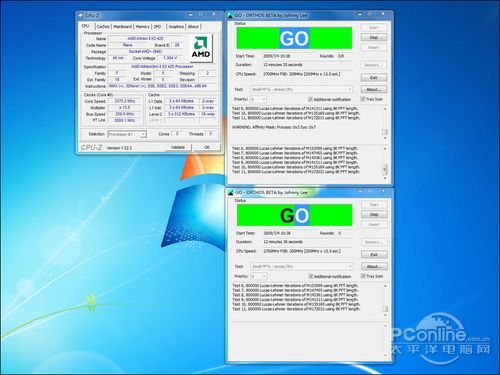
Task: Select the SPD tab
Action: (158, 26)
